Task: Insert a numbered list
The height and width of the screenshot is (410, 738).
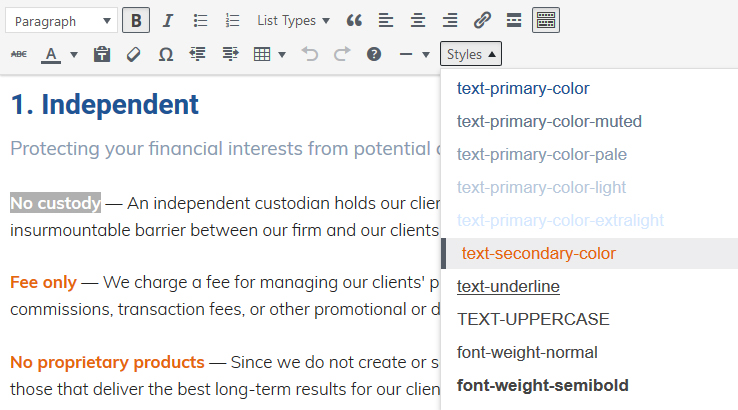Action: coord(233,20)
